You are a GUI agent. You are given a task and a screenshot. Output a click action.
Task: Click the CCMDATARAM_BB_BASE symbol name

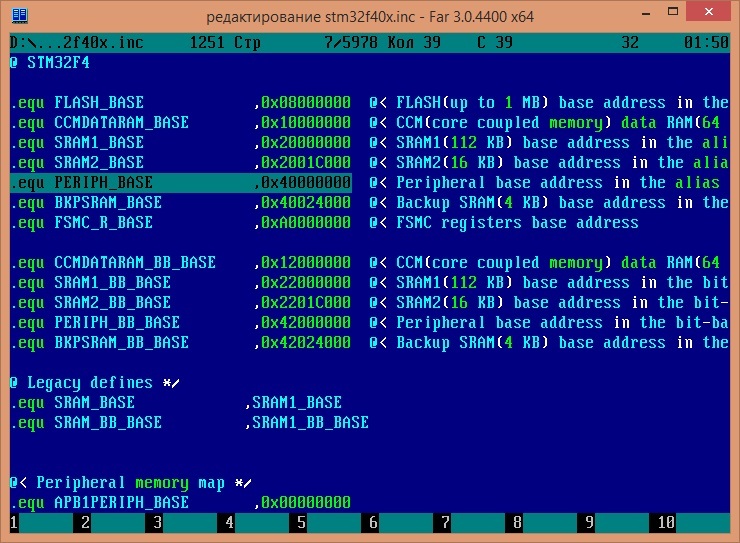135,262
